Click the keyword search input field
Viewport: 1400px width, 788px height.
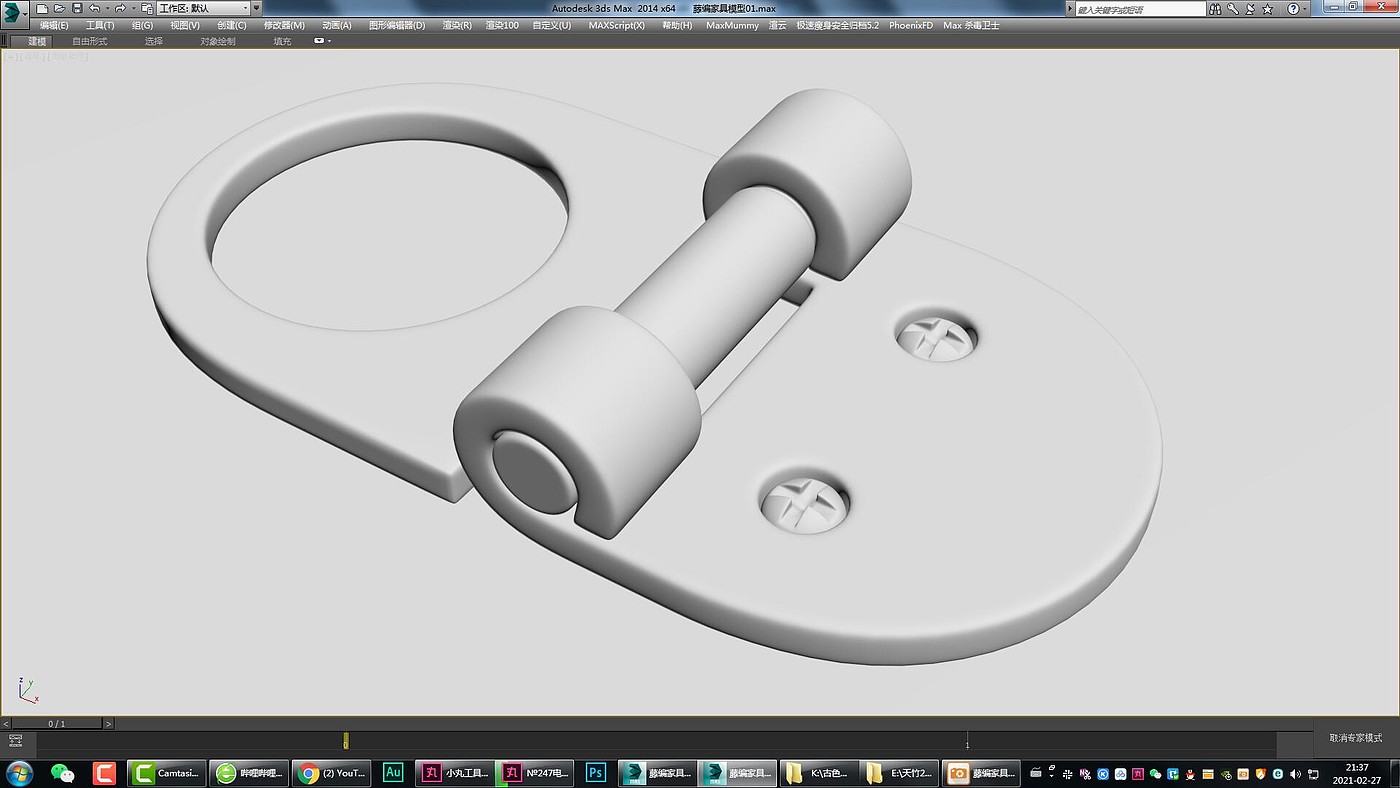click(1140, 9)
